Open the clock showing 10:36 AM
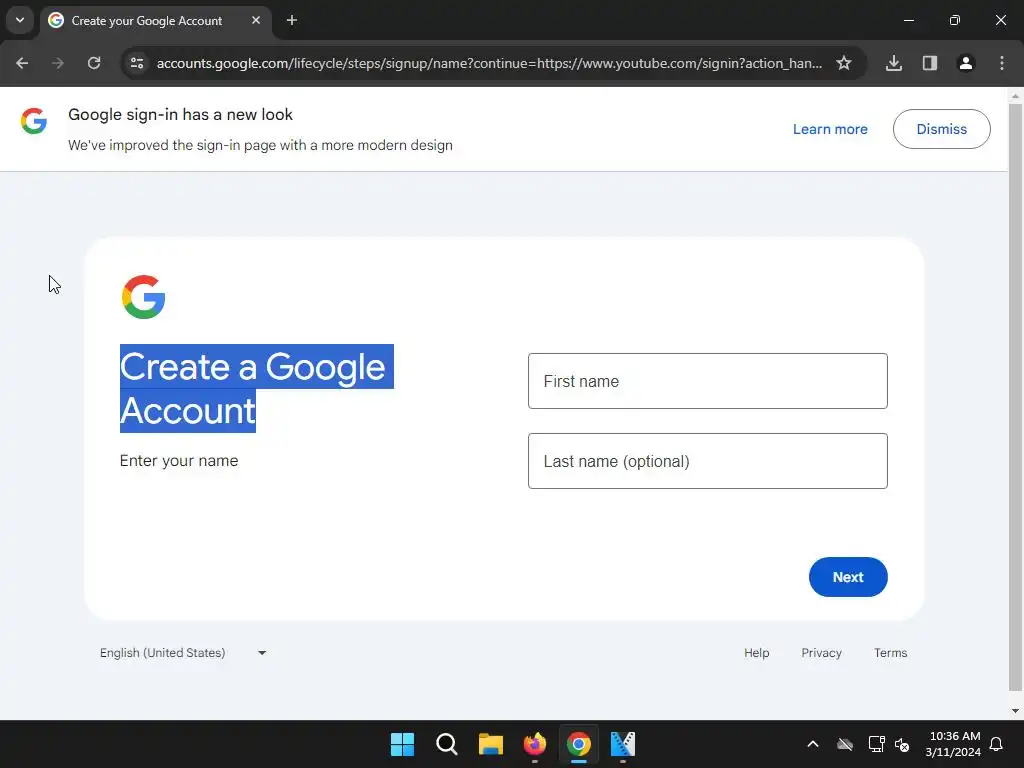The height and width of the screenshot is (768, 1024). pyautogui.click(x=953, y=744)
